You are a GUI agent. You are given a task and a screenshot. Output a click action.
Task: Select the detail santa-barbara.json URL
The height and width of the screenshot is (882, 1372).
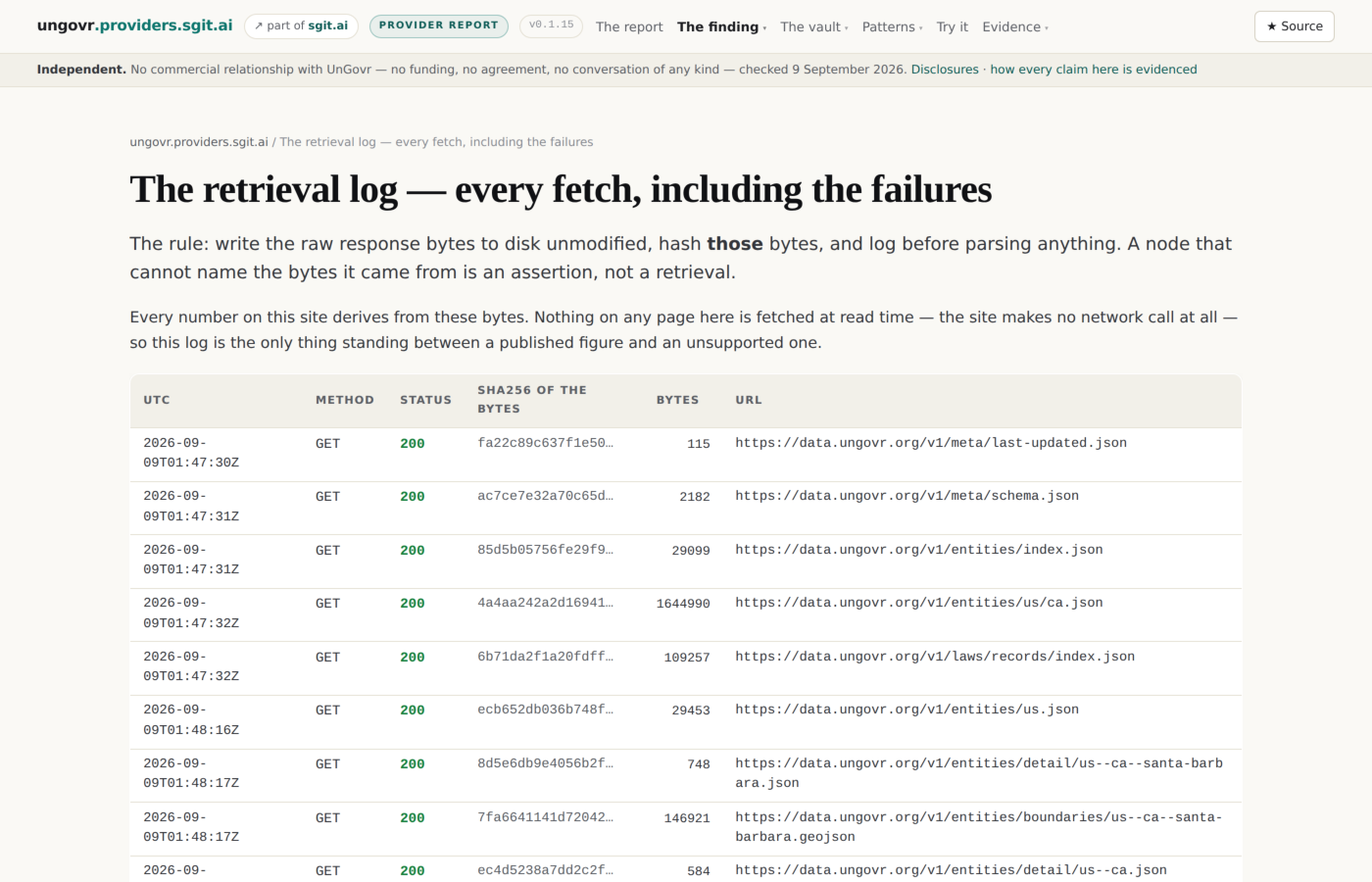point(979,773)
